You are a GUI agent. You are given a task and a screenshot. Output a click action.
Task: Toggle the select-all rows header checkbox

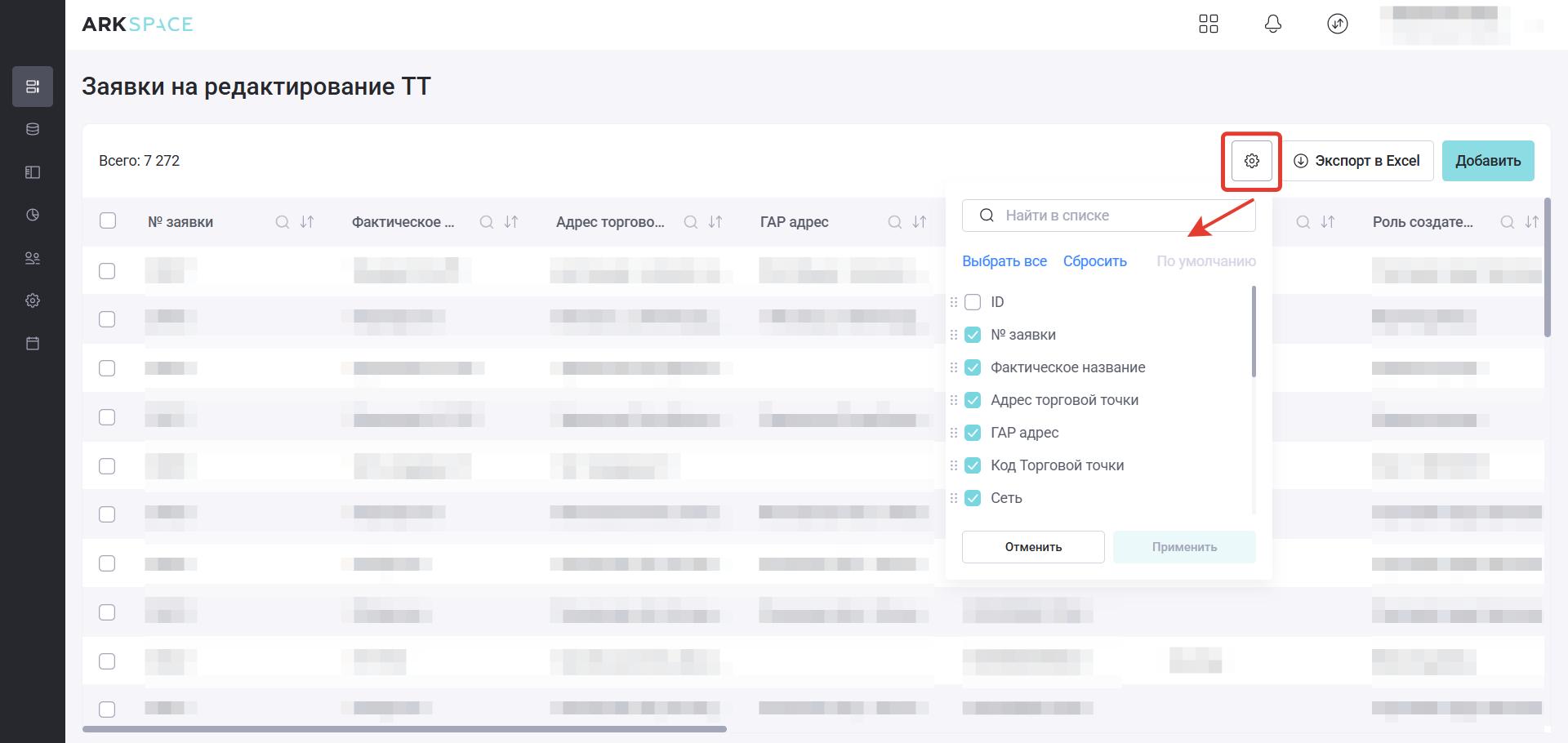108,220
